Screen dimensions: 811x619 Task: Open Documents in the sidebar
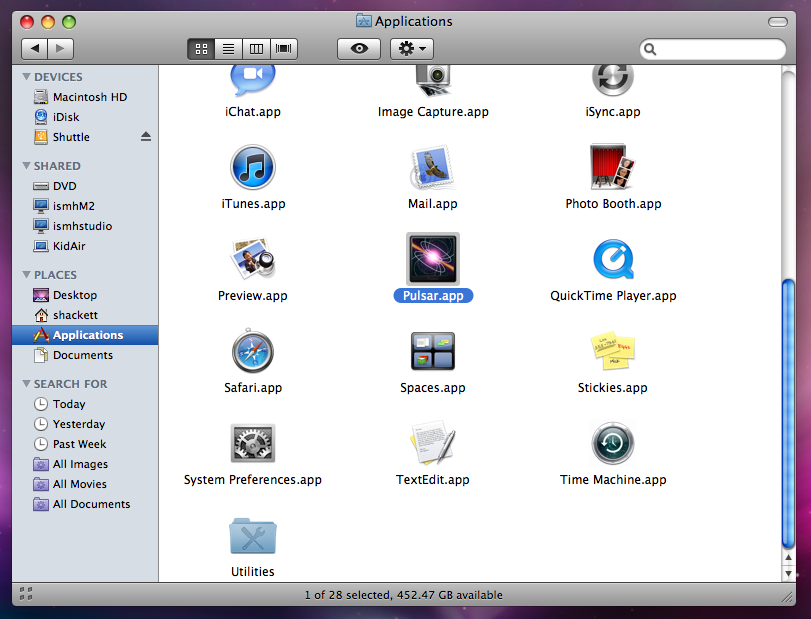click(85, 355)
